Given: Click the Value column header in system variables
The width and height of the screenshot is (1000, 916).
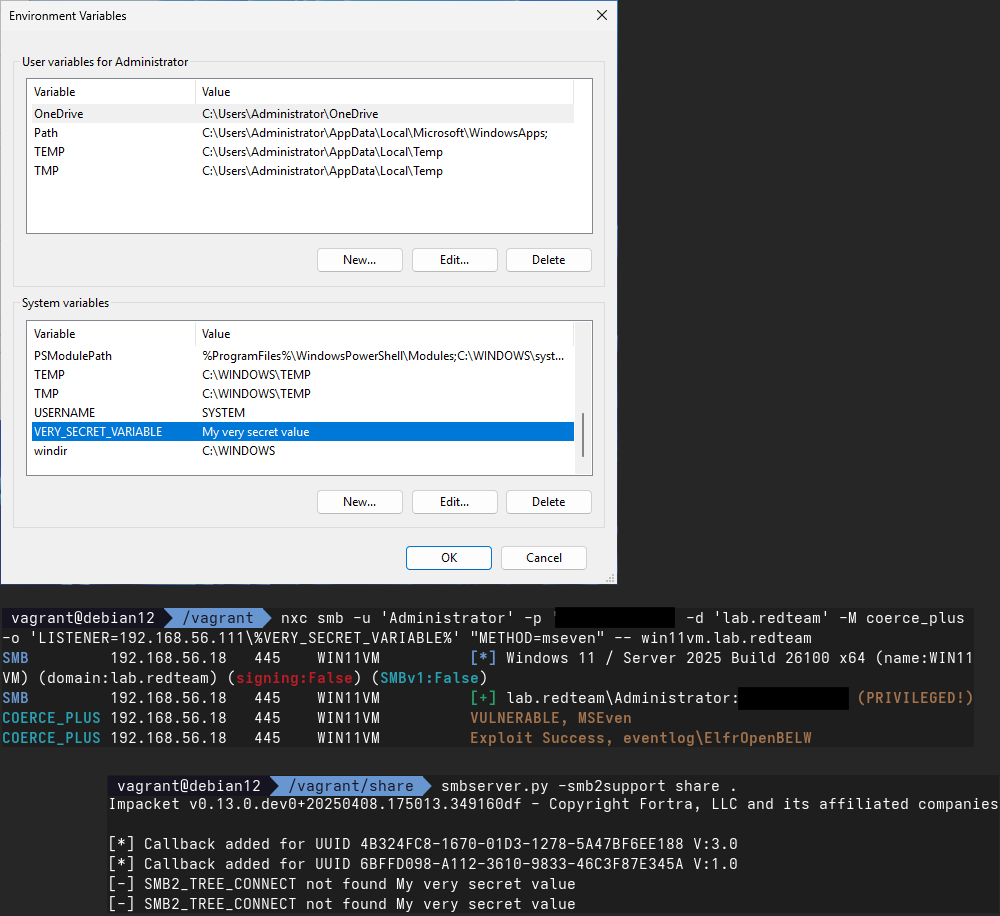Looking at the screenshot, I should click(x=385, y=334).
